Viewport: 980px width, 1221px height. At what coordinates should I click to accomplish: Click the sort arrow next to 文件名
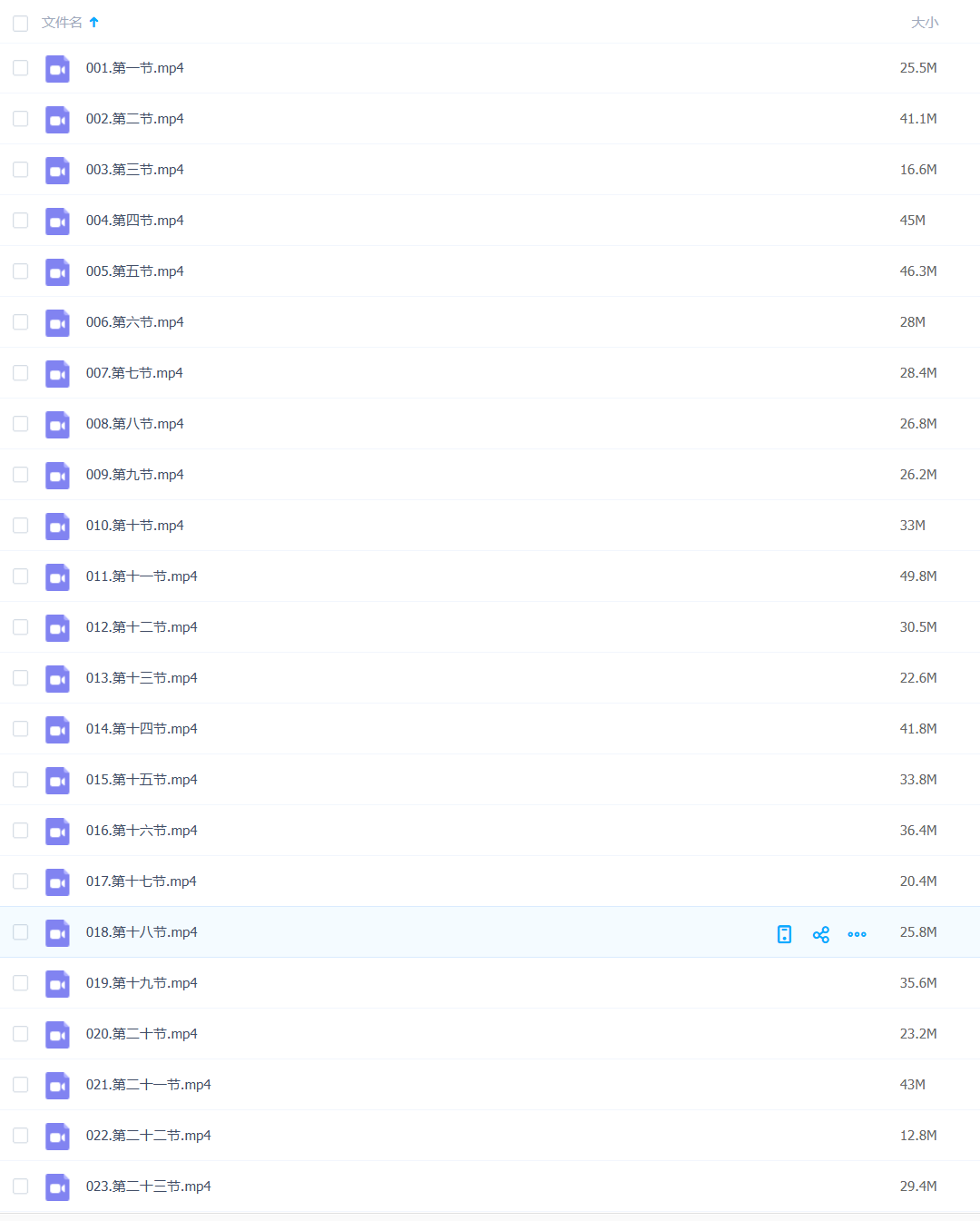tap(94, 22)
